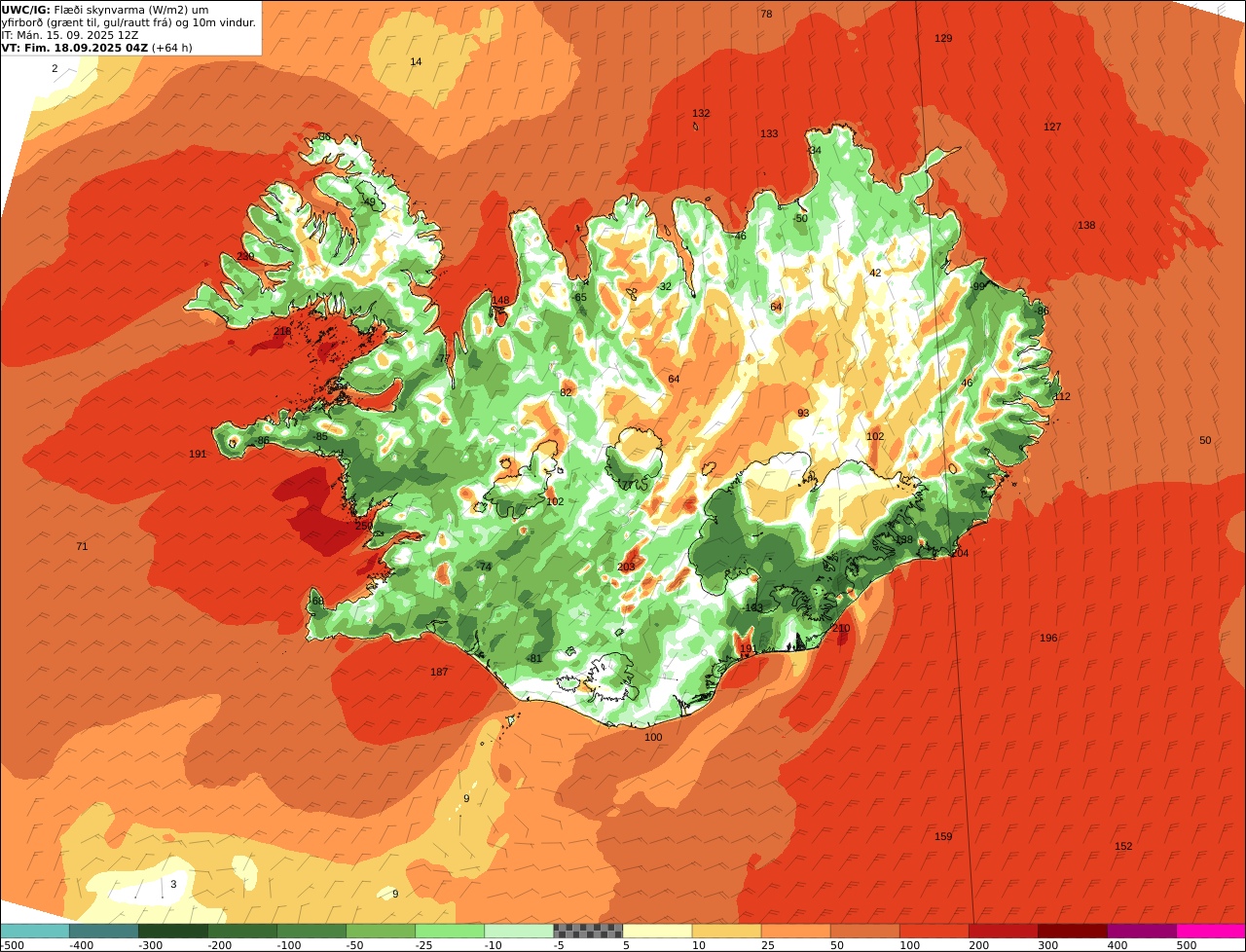
Task: Click the map value '82'
Action: tap(566, 392)
